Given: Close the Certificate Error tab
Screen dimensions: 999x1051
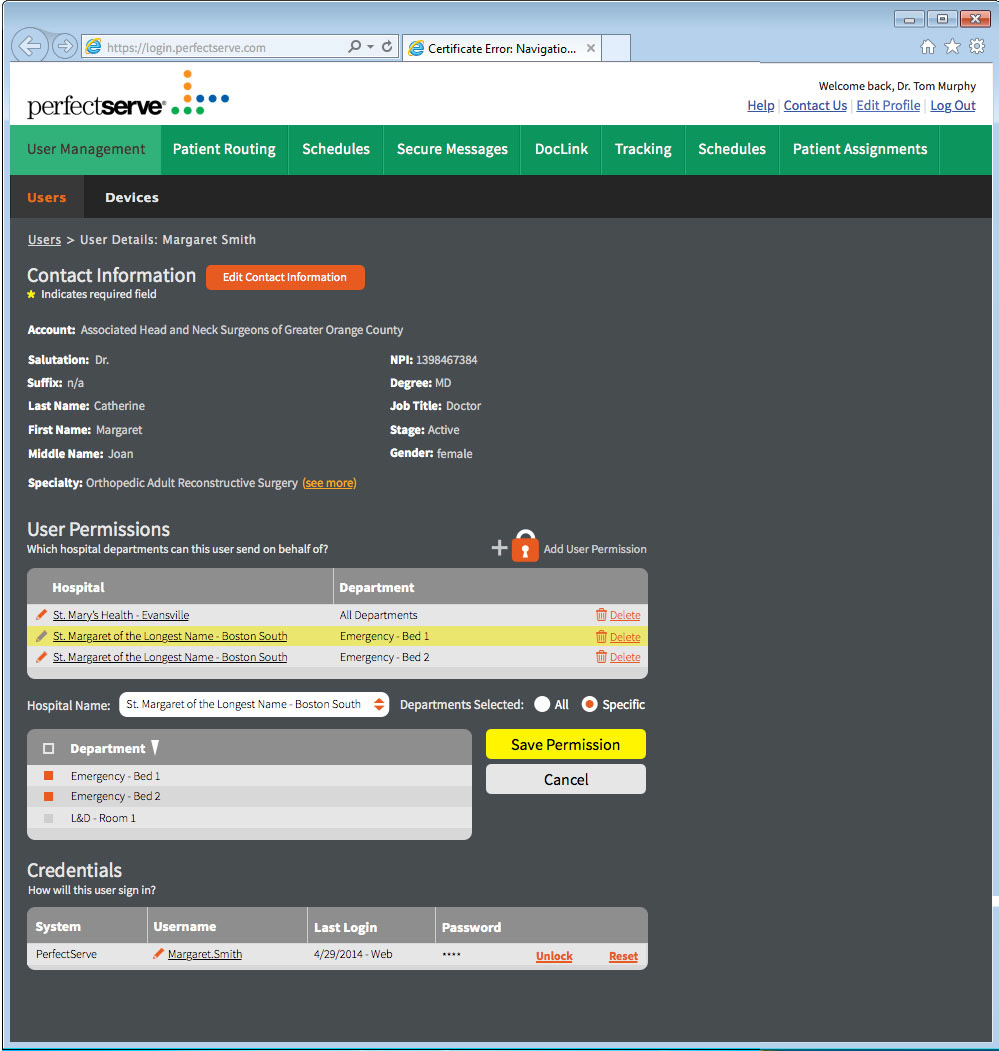Looking at the screenshot, I should (591, 48).
